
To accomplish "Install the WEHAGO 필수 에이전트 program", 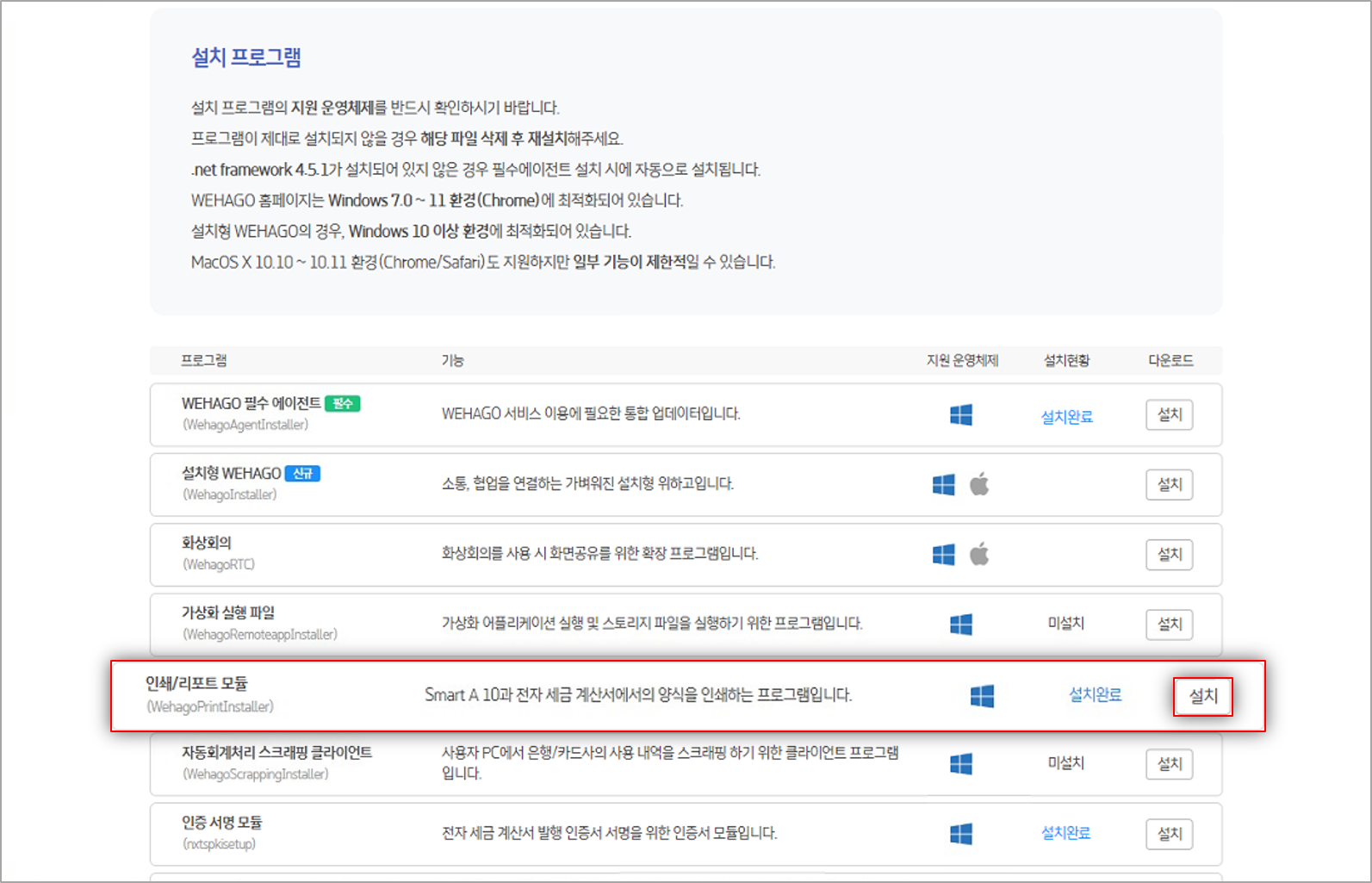I will [x=1169, y=415].
